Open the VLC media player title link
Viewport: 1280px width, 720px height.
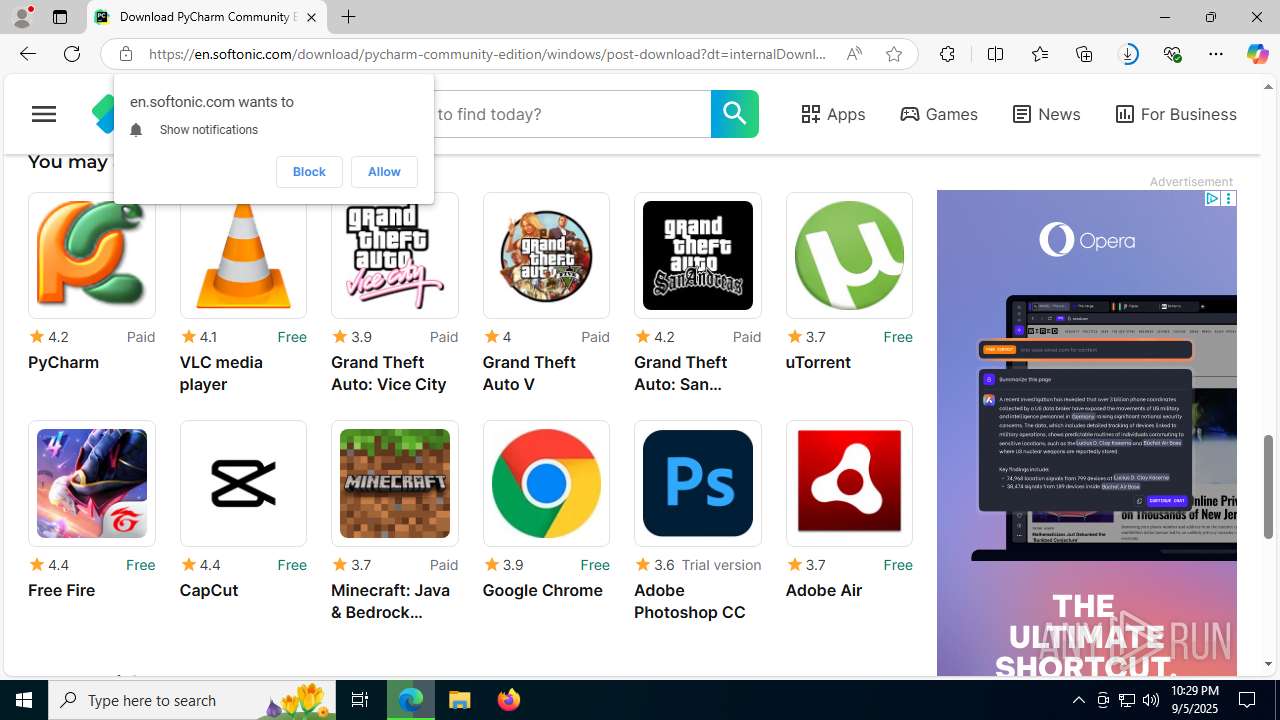pyautogui.click(x=221, y=373)
